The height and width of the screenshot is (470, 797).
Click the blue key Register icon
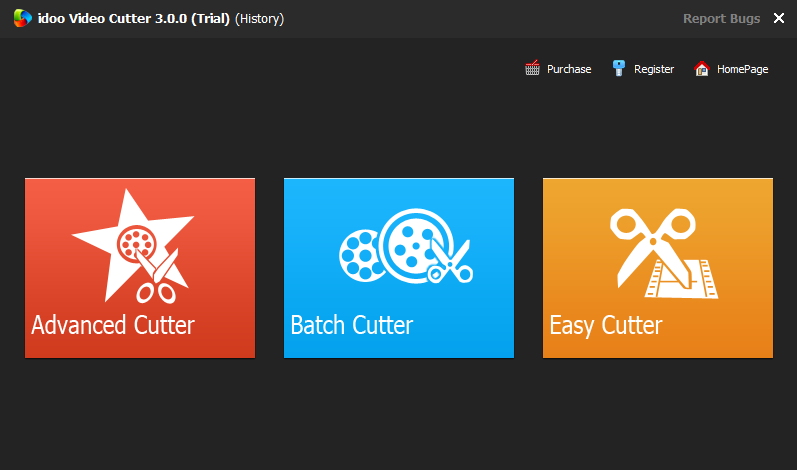[x=619, y=68]
